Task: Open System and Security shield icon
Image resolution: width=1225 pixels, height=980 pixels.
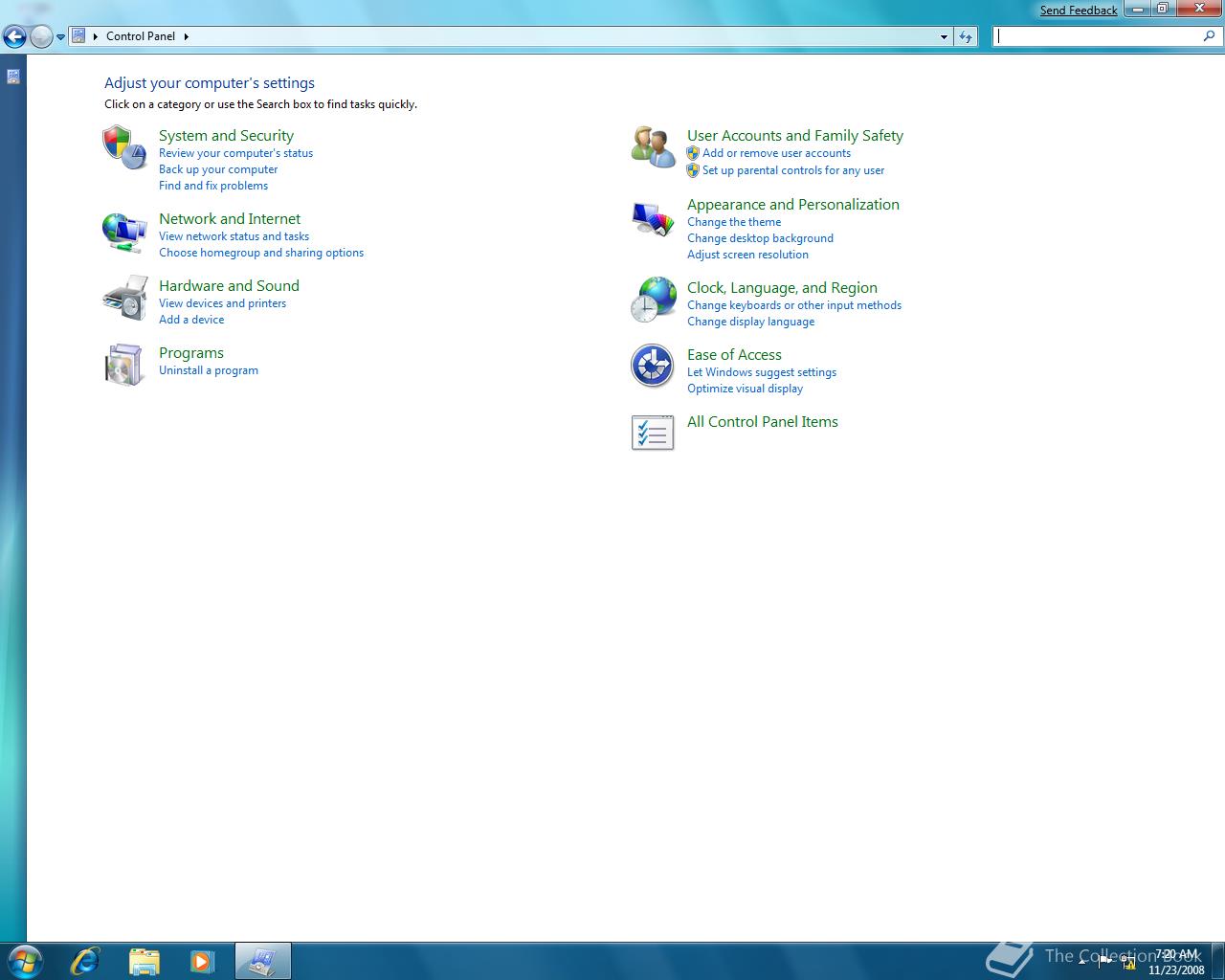Action: pyautogui.click(x=124, y=147)
